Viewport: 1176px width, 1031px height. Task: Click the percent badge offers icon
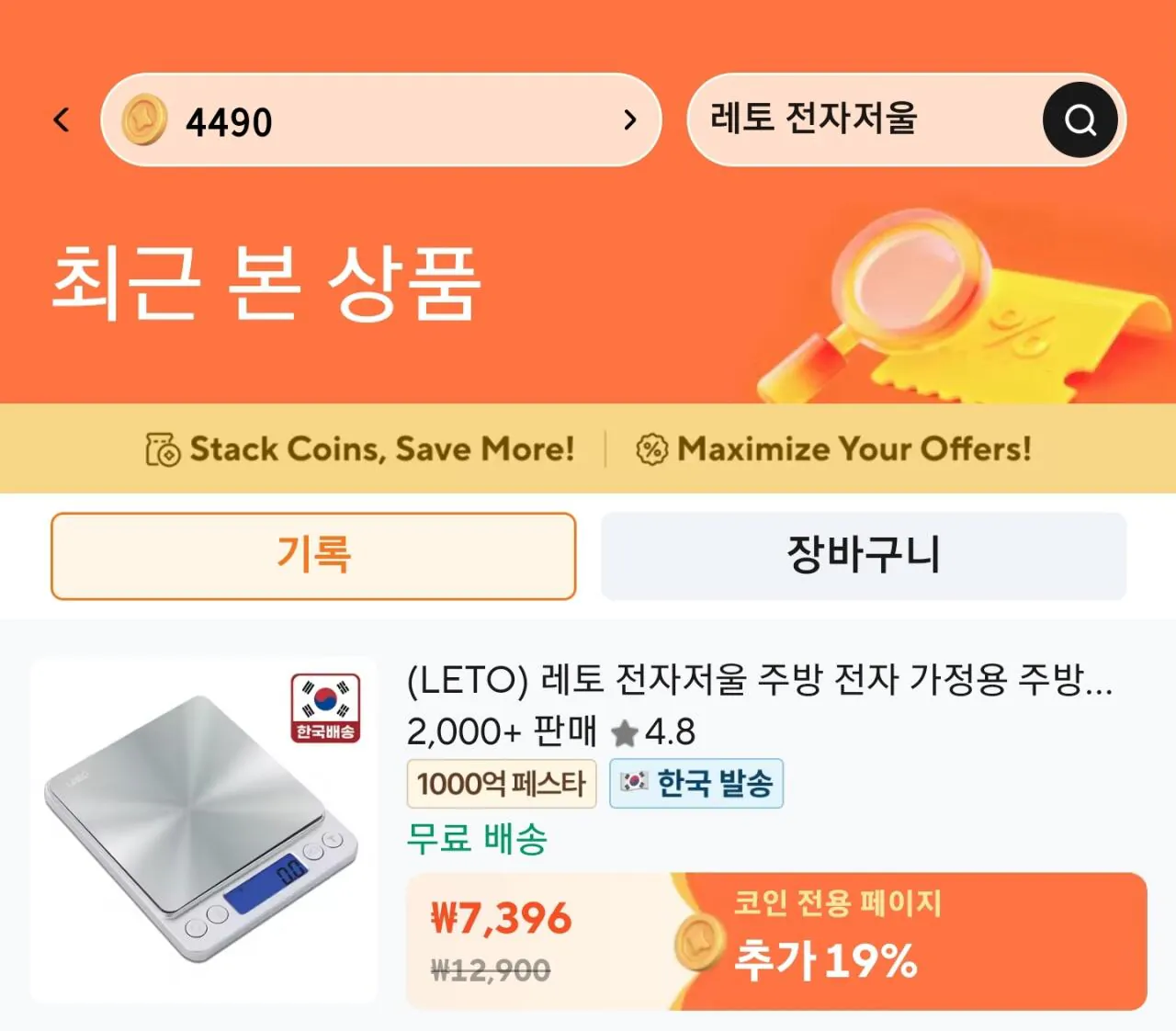(x=651, y=449)
